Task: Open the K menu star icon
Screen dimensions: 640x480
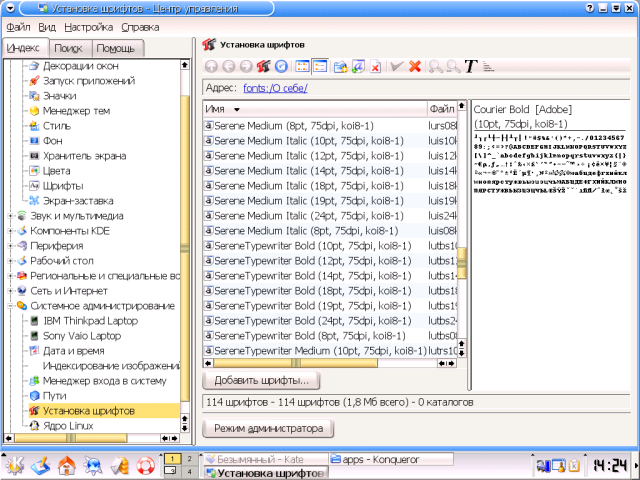Action: tap(14, 465)
